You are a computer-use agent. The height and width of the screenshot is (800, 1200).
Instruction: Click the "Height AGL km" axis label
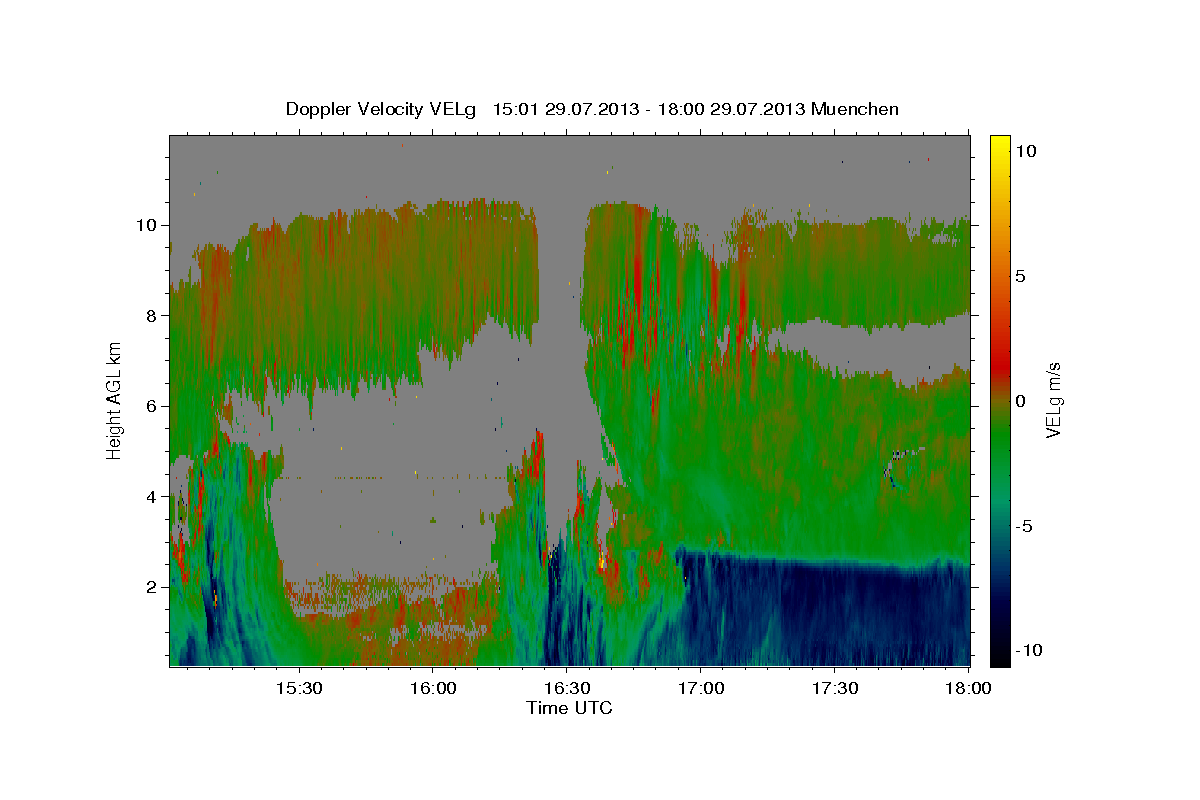tap(115, 400)
